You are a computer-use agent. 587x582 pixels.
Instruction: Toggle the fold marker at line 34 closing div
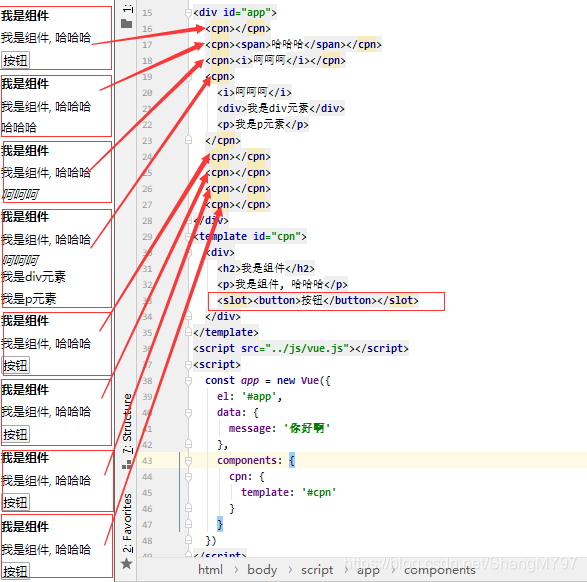[x=188, y=317]
